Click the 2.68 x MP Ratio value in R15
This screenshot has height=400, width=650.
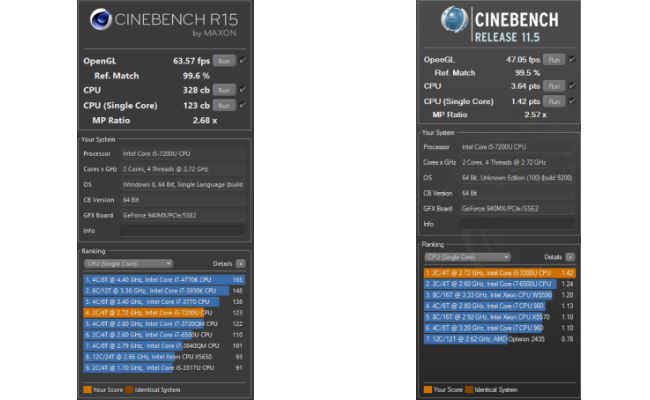pyautogui.click(x=205, y=121)
